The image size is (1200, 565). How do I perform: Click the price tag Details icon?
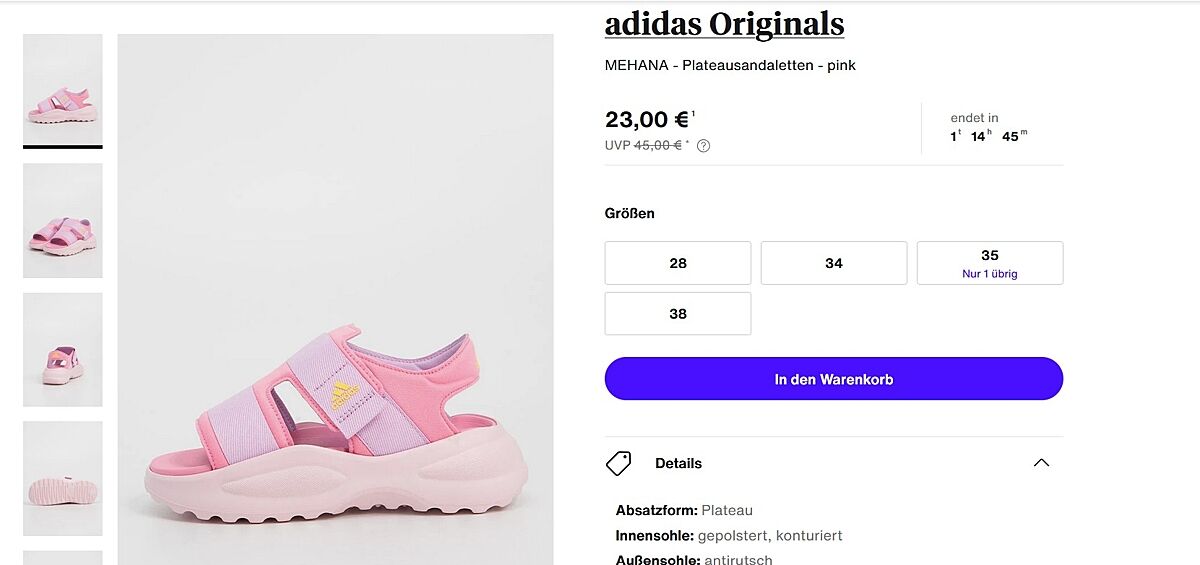pyautogui.click(x=619, y=463)
